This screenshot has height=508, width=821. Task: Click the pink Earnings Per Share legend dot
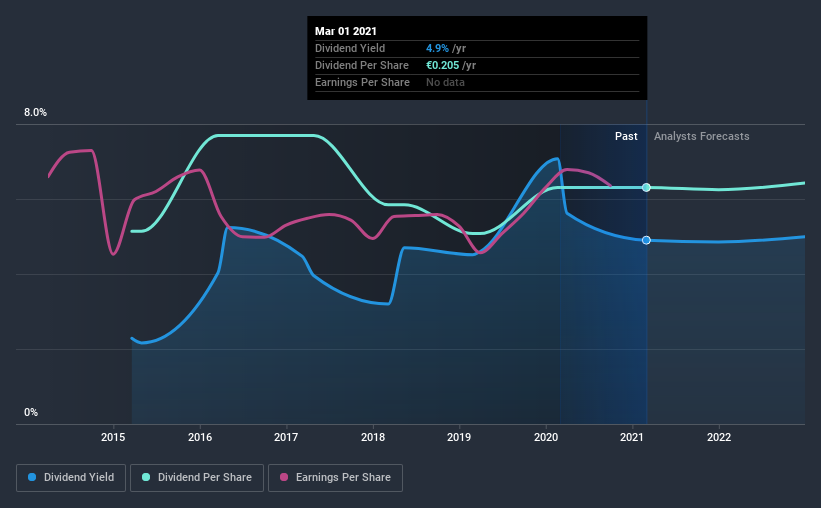[x=284, y=477]
